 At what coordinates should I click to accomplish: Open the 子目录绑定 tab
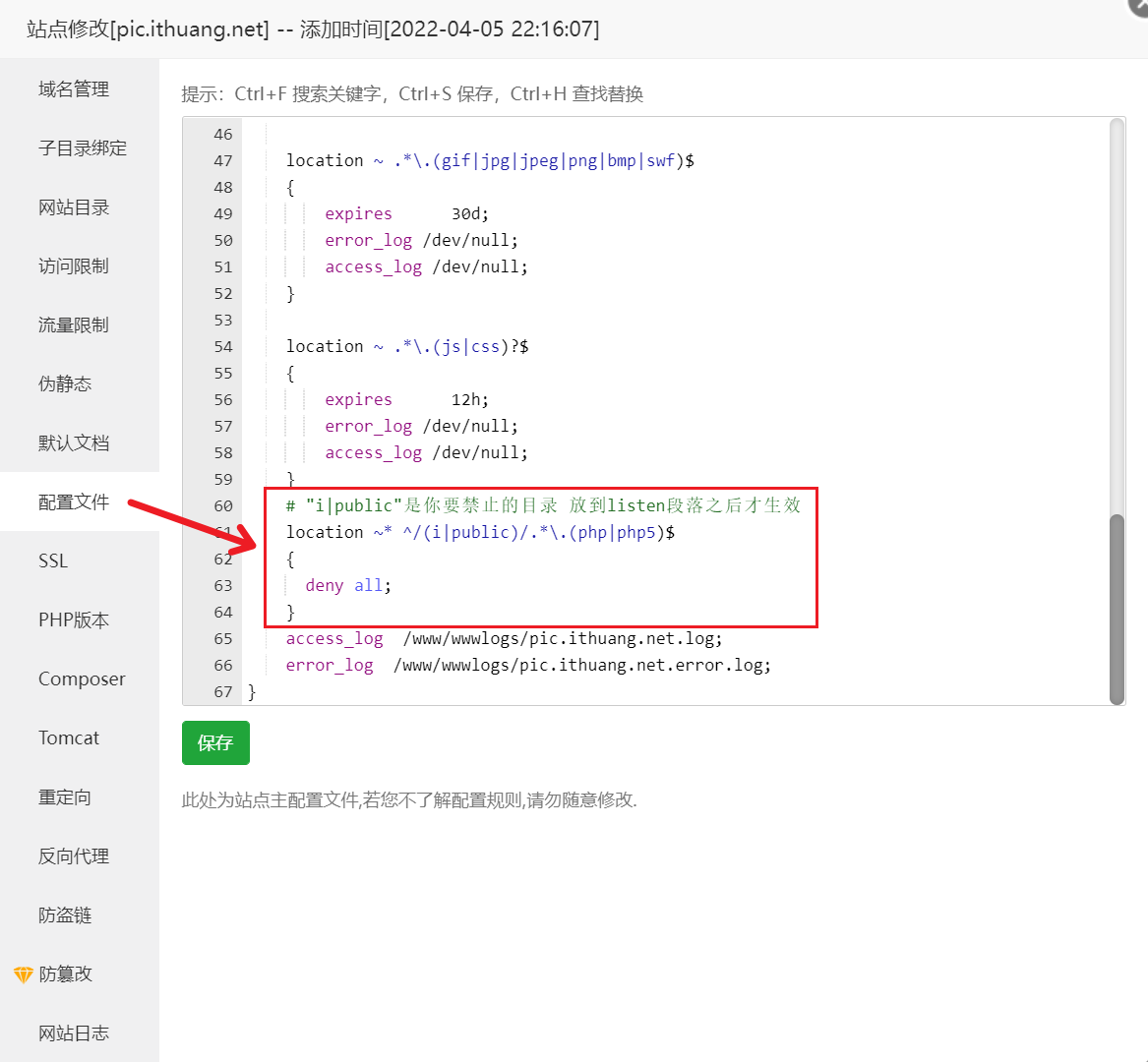[x=82, y=148]
